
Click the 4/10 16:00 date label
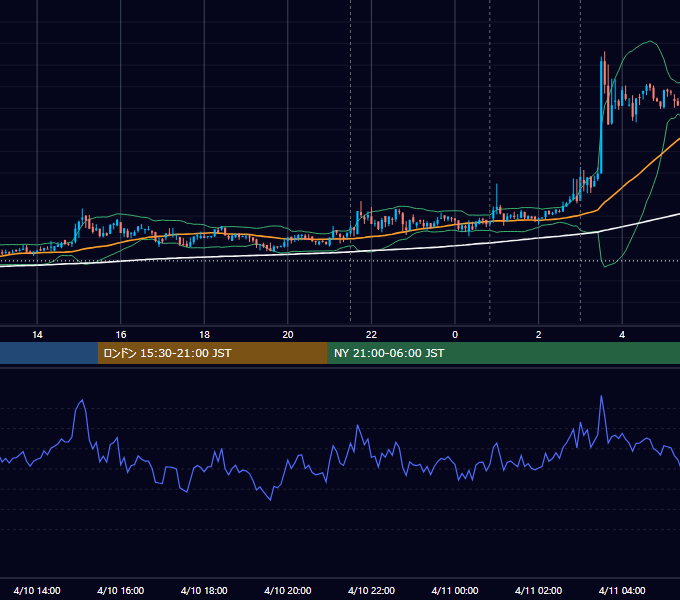(121, 590)
